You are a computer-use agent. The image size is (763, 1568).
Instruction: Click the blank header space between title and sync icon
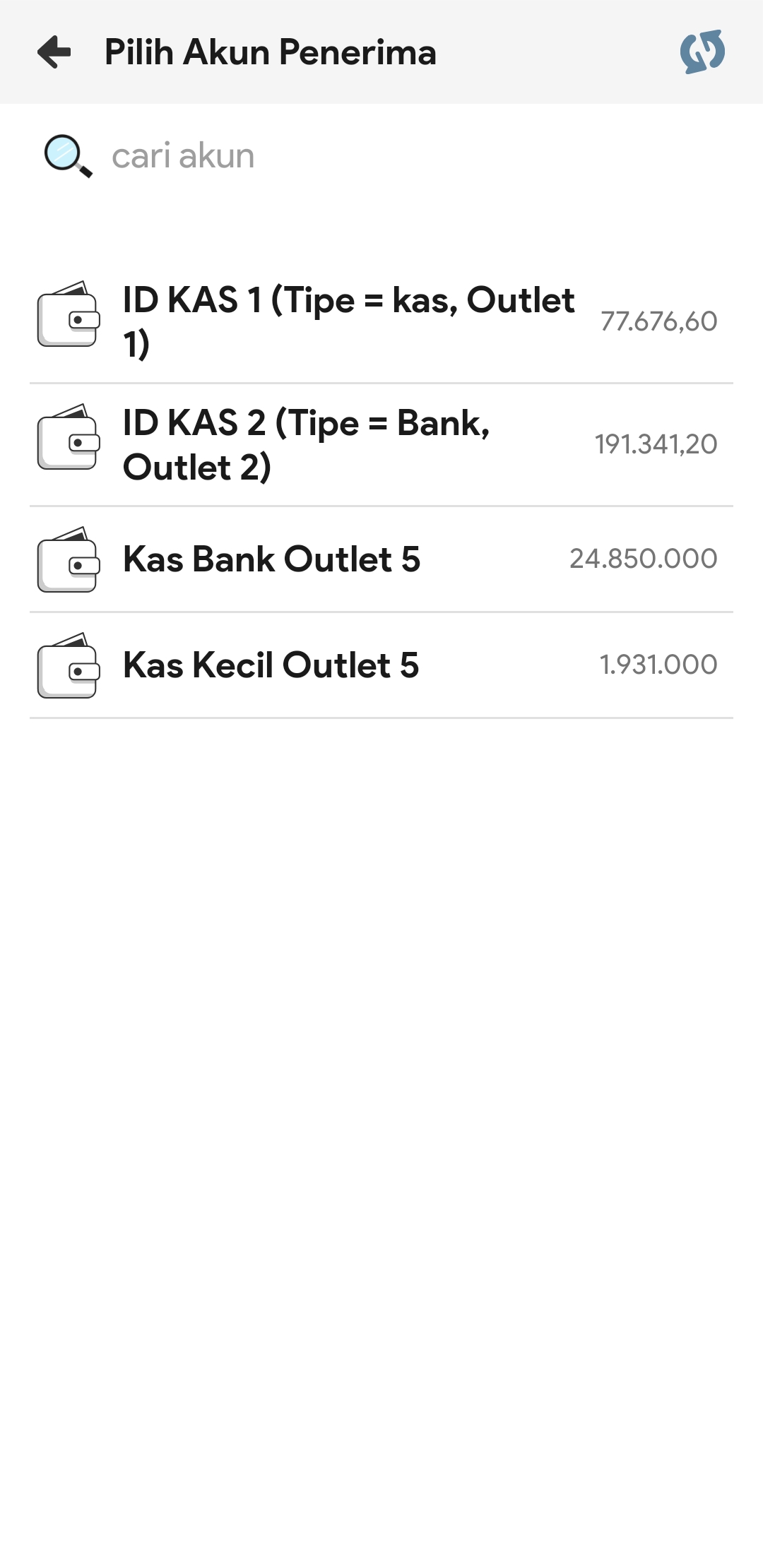(x=558, y=52)
